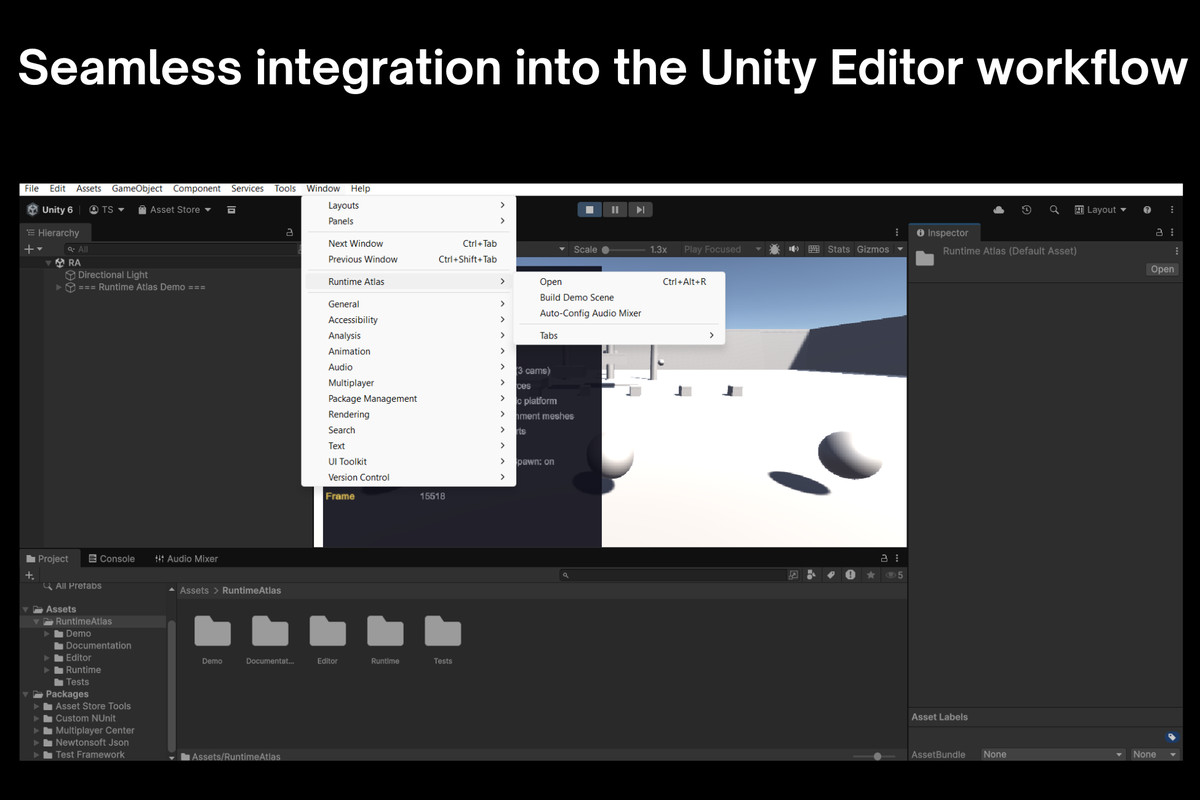Open the Layout dropdown
The height and width of the screenshot is (800, 1200).
pyautogui.click(x=1100, y=210)
